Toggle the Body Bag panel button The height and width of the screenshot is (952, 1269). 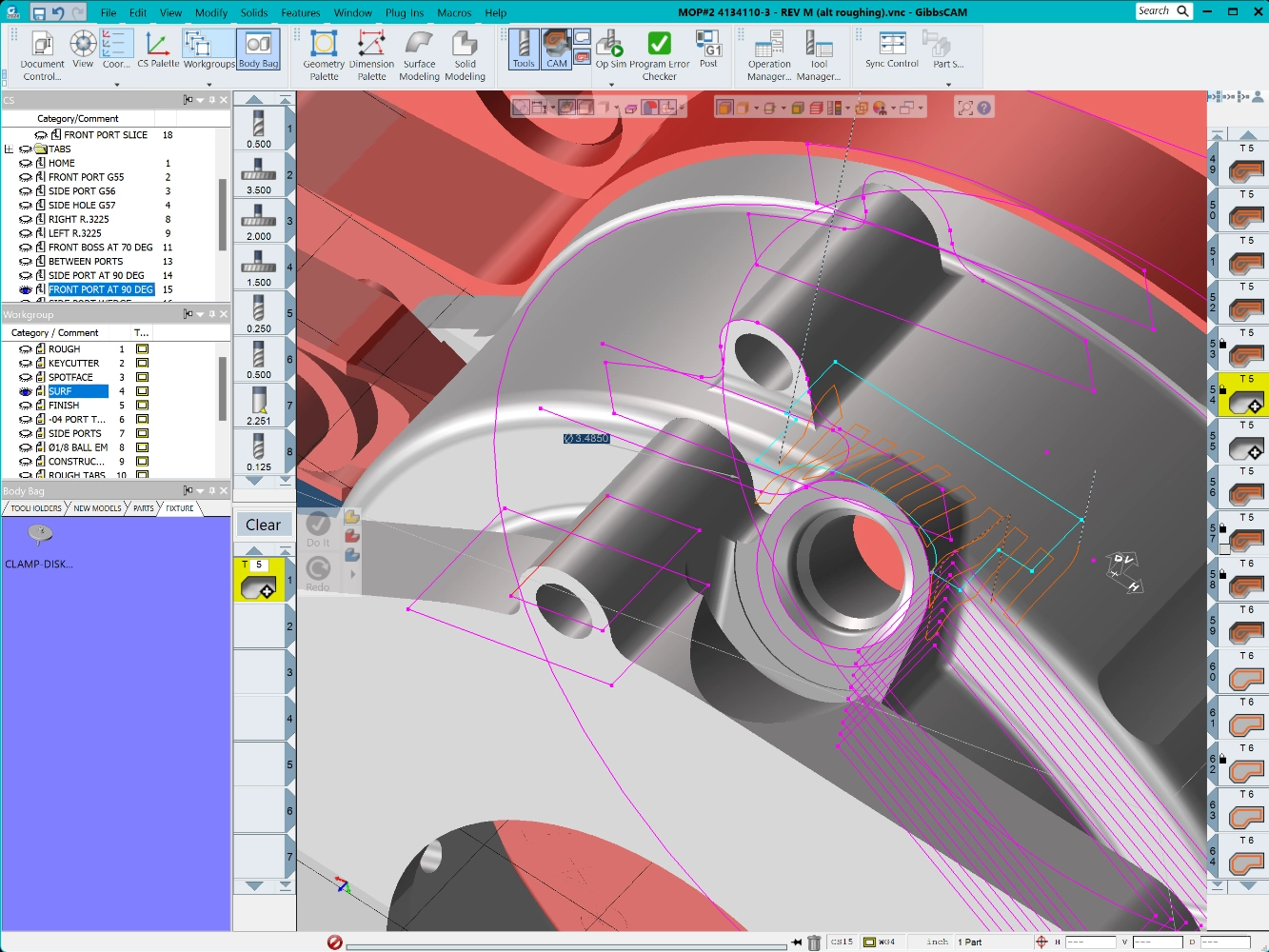pos(258,50)
